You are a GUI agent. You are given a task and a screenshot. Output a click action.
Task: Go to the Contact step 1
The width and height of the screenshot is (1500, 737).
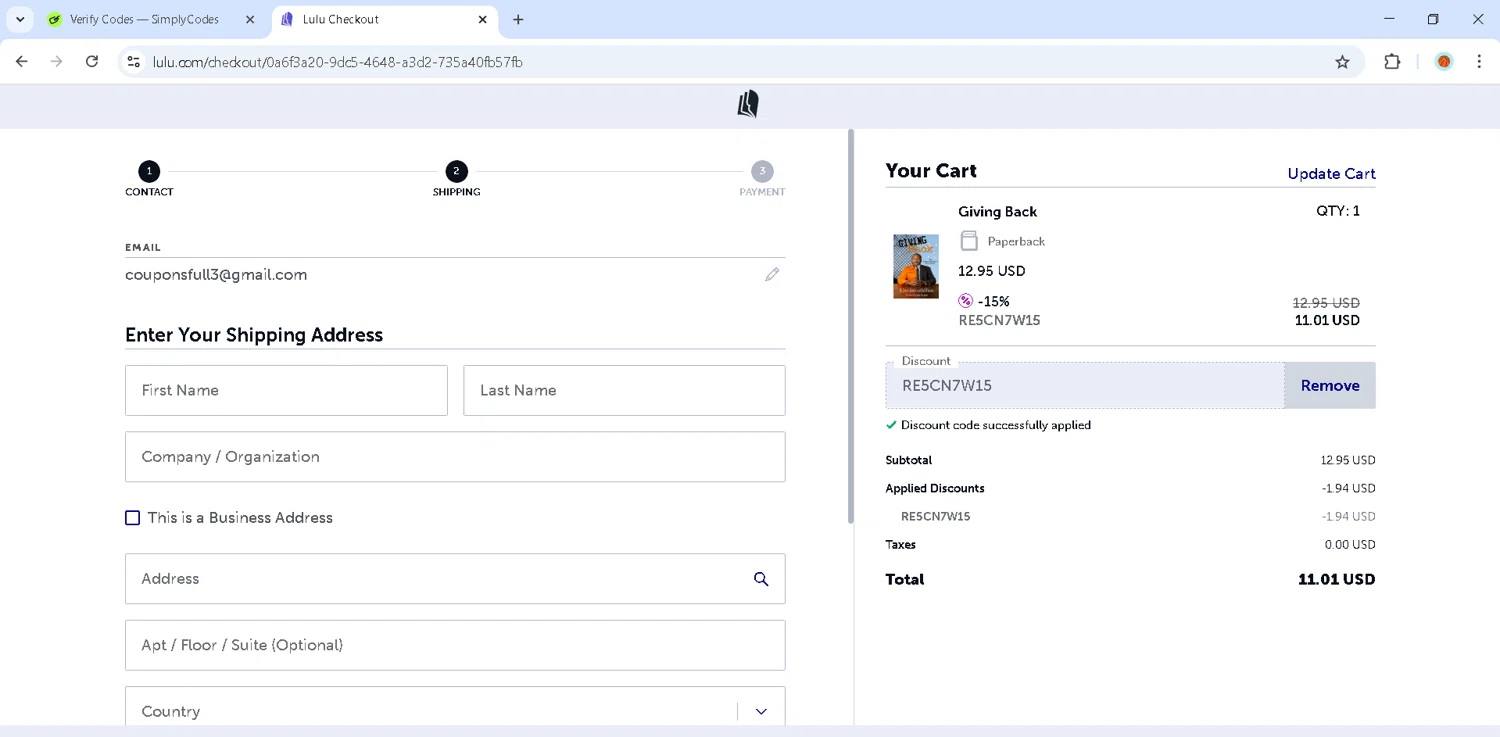point(149,172)
